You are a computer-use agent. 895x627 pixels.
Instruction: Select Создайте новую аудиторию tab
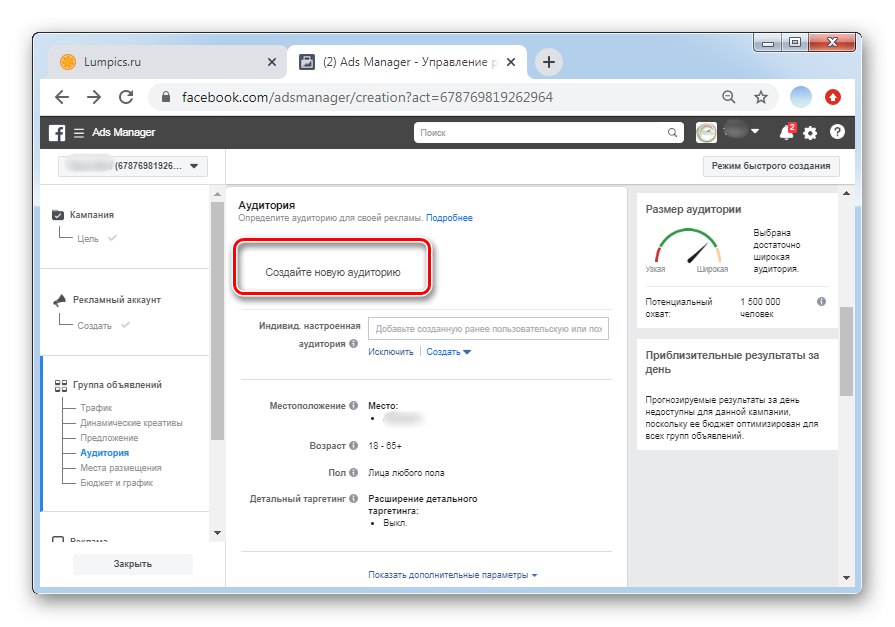pyautogui.click(x=332, y=272)
